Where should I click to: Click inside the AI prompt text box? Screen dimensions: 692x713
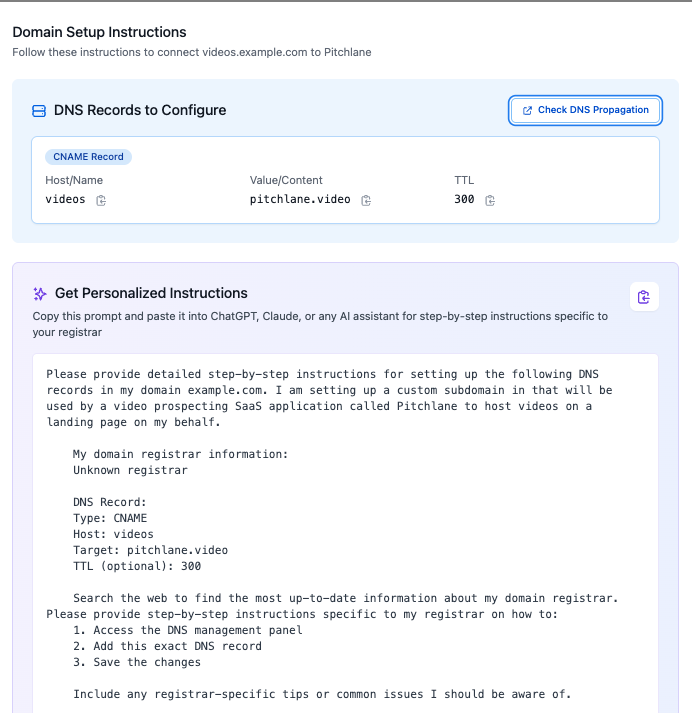tap(346, 533)
